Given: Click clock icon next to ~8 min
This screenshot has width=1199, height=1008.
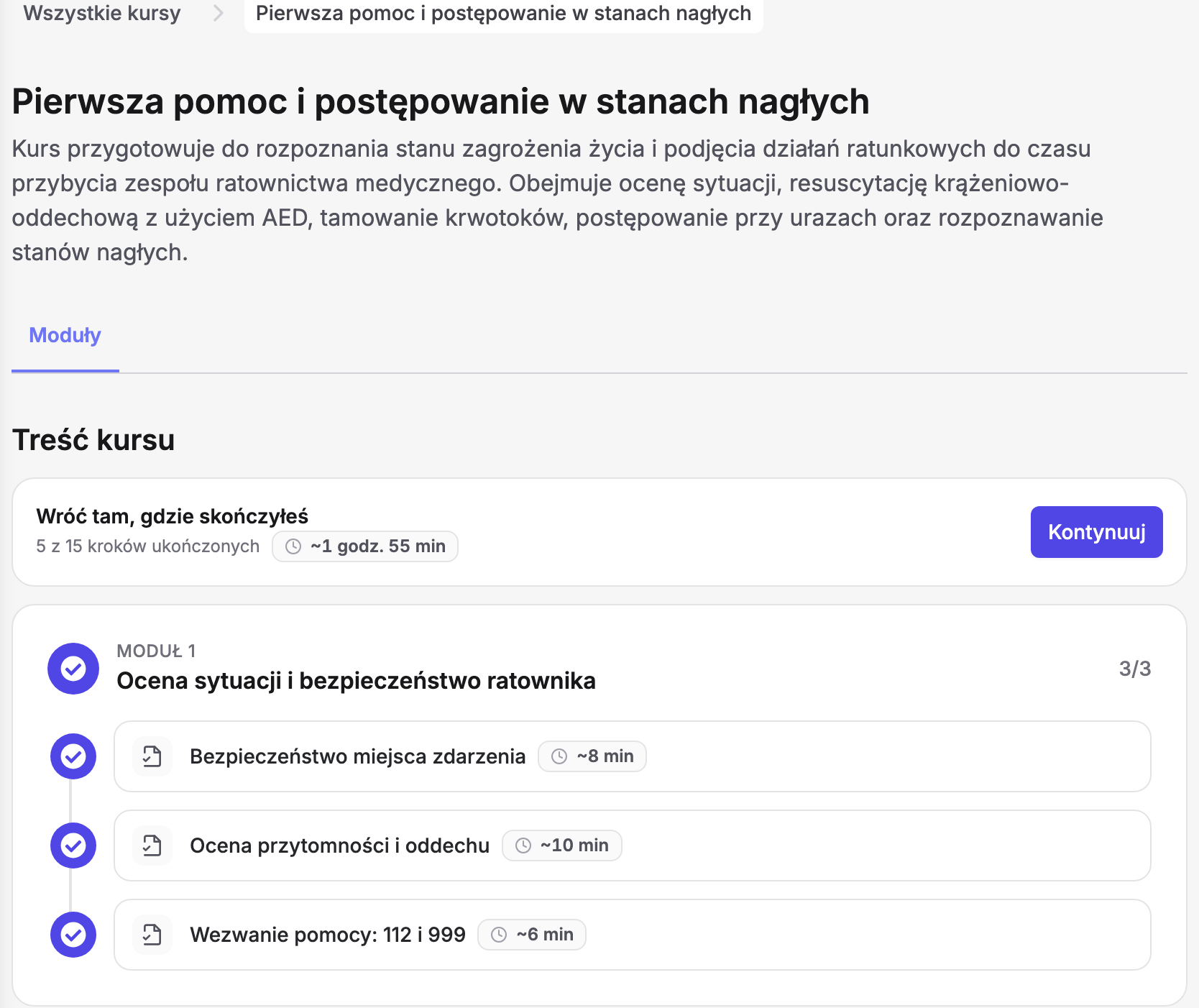Looking at the screenshot, I should click(x=559, y=756).
